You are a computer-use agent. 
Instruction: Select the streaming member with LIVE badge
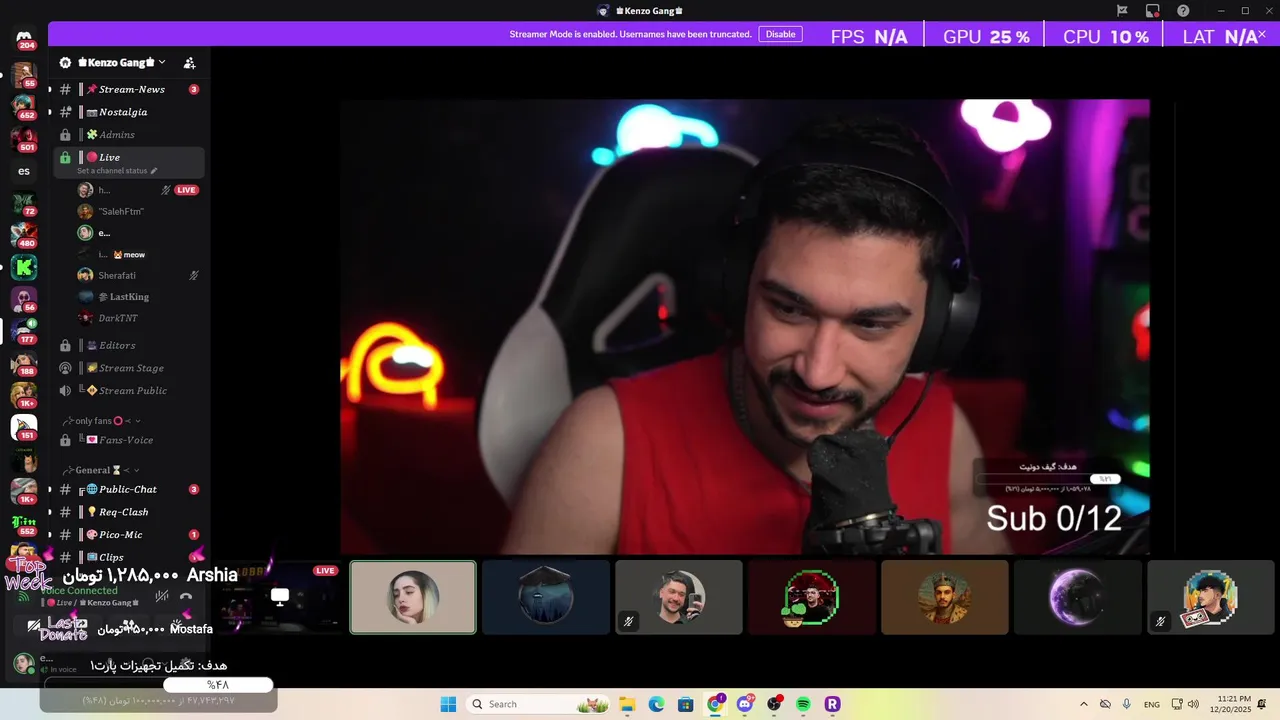click(138, 190)
